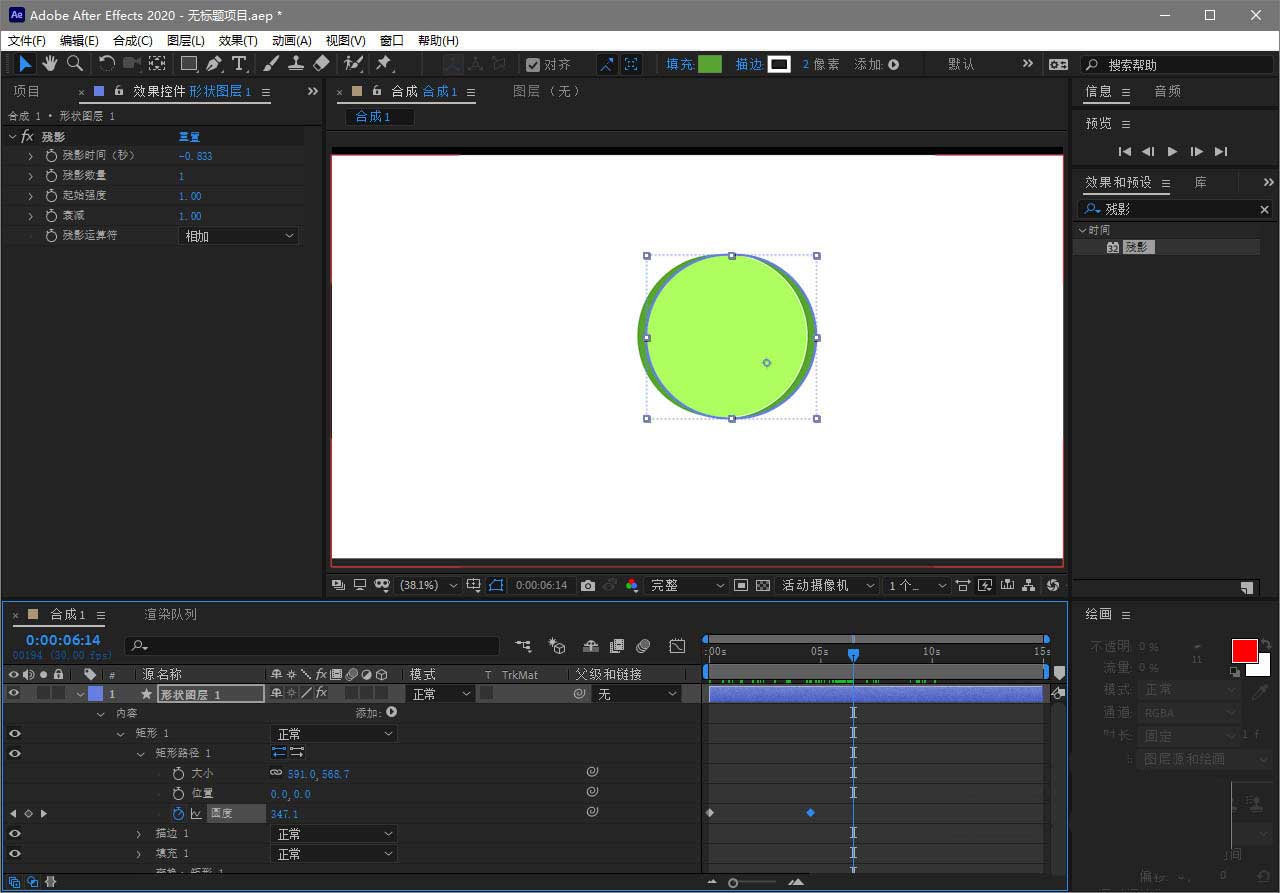Open the resolution 完整 dropdown
The image size is (1280, 893).
point(687,585)
